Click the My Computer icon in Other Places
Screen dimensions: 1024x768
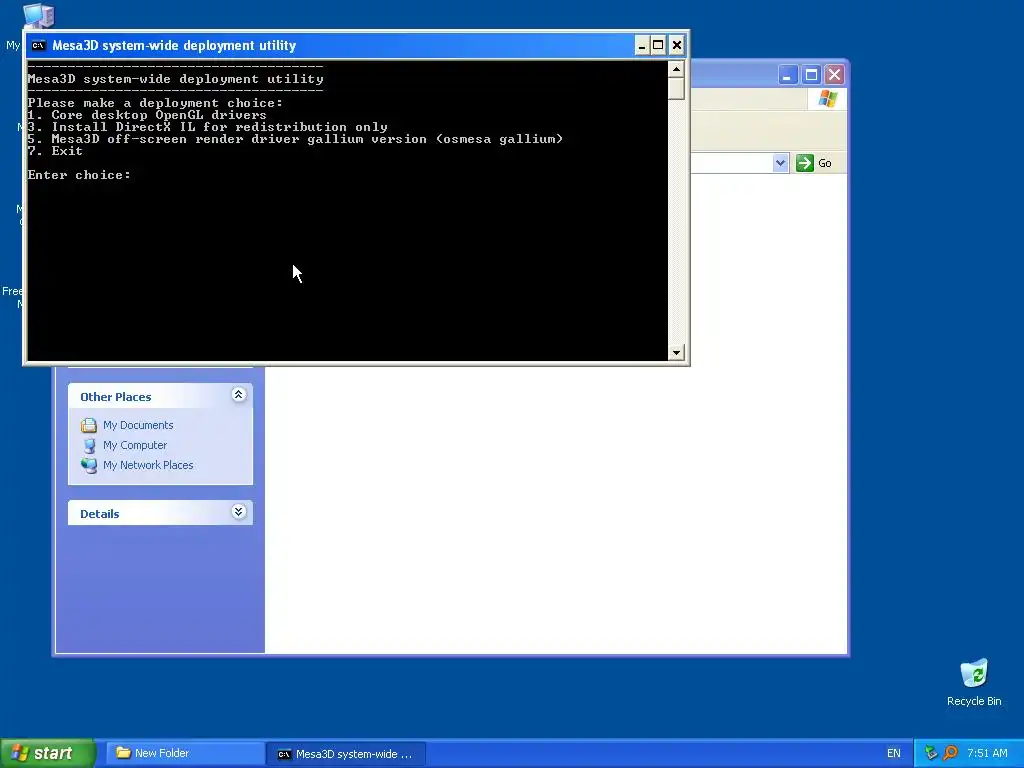[89, 445]
